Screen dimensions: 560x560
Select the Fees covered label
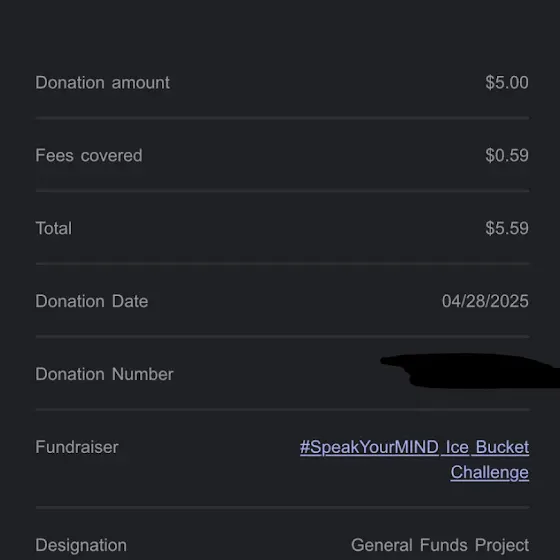[89, 156]
